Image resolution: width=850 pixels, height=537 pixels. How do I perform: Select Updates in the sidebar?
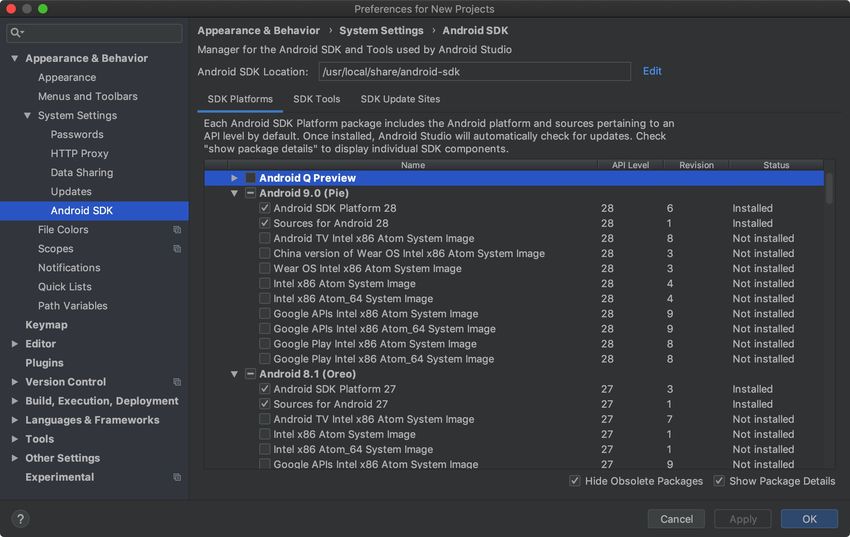pos(71,192)
